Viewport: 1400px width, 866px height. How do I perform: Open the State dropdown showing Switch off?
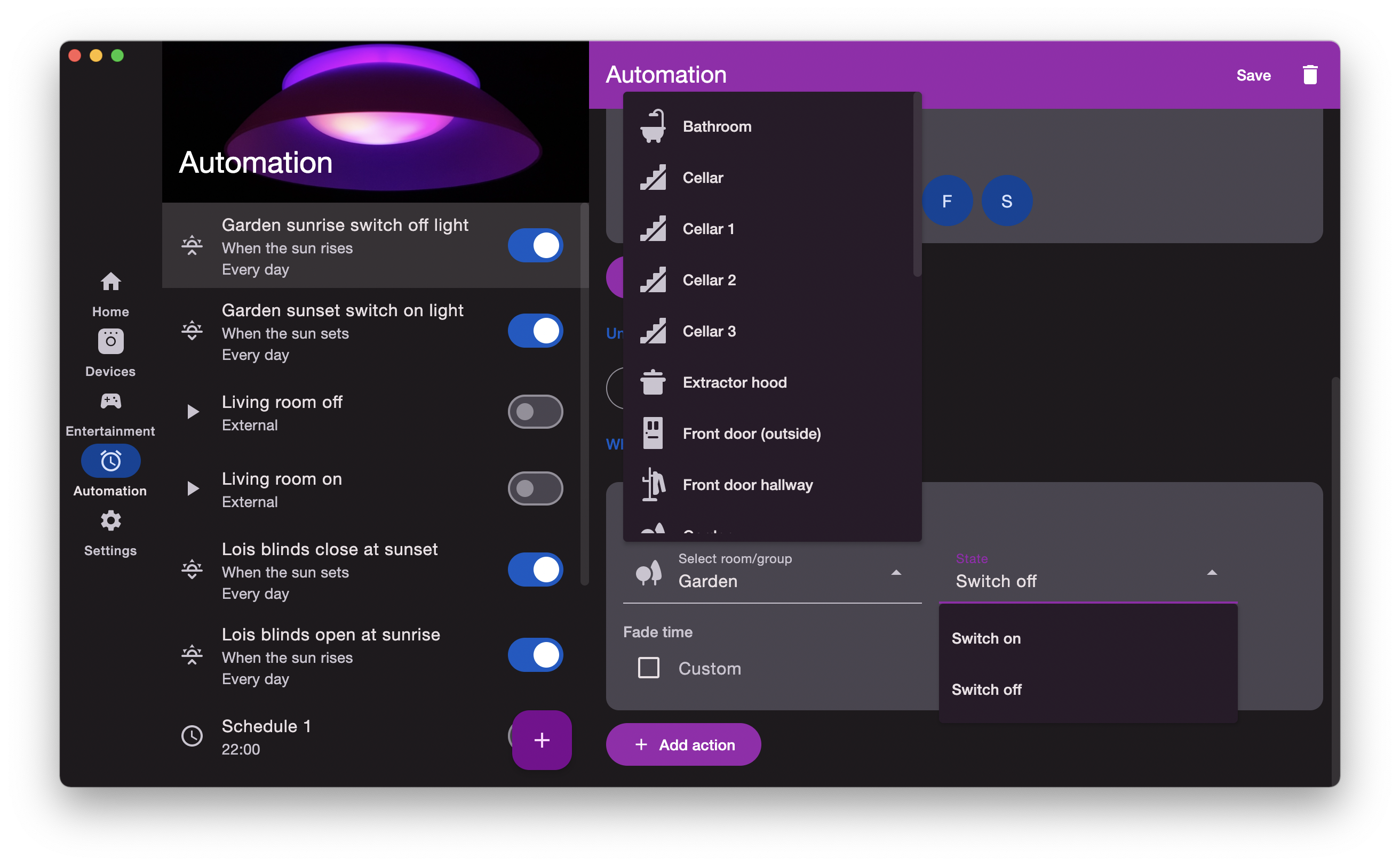(x=1212, y=572)
